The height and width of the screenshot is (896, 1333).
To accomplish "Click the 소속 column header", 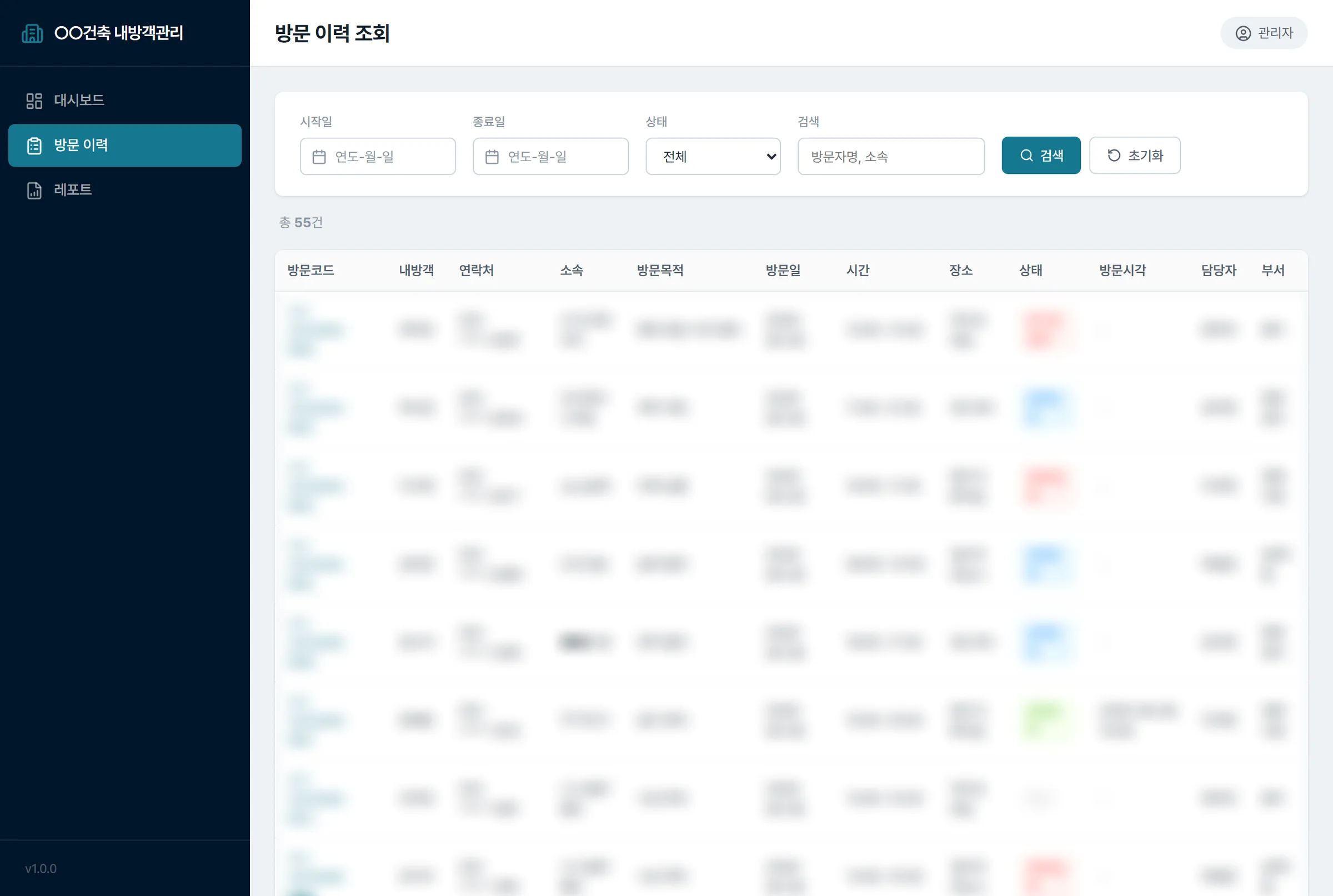I will [x=572, y=271].
